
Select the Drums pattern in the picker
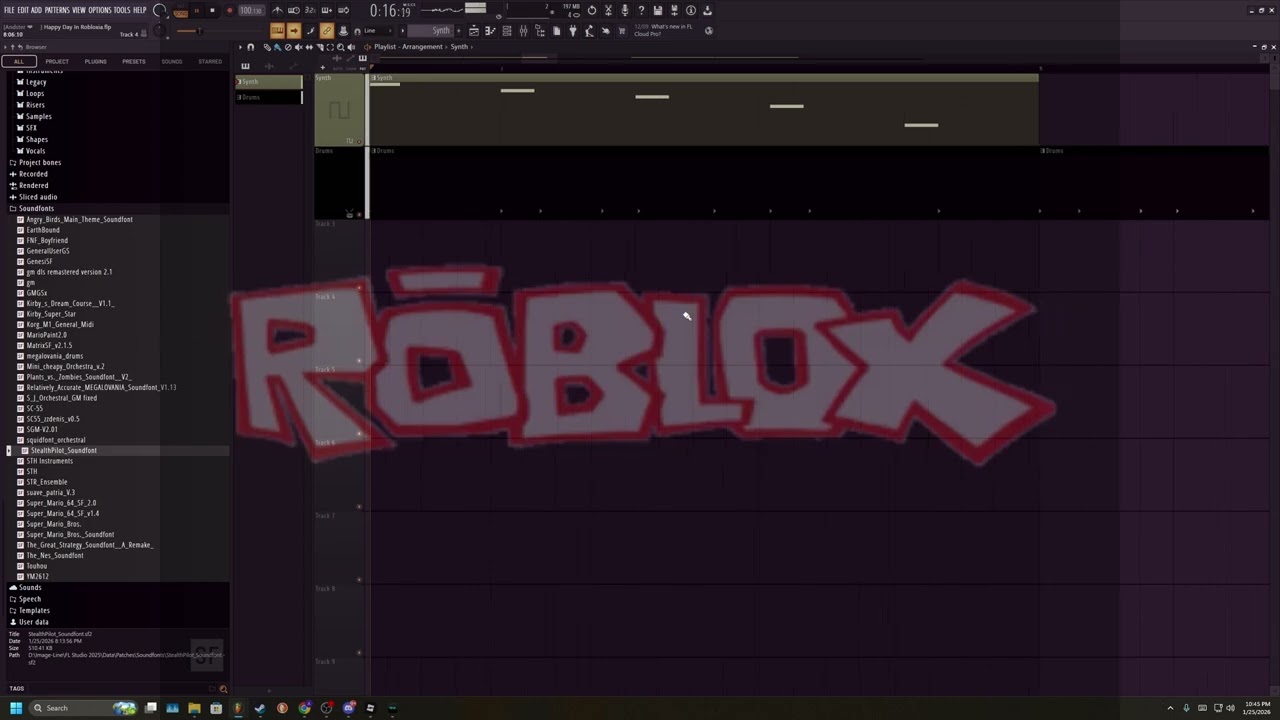[x=269, y=97]
